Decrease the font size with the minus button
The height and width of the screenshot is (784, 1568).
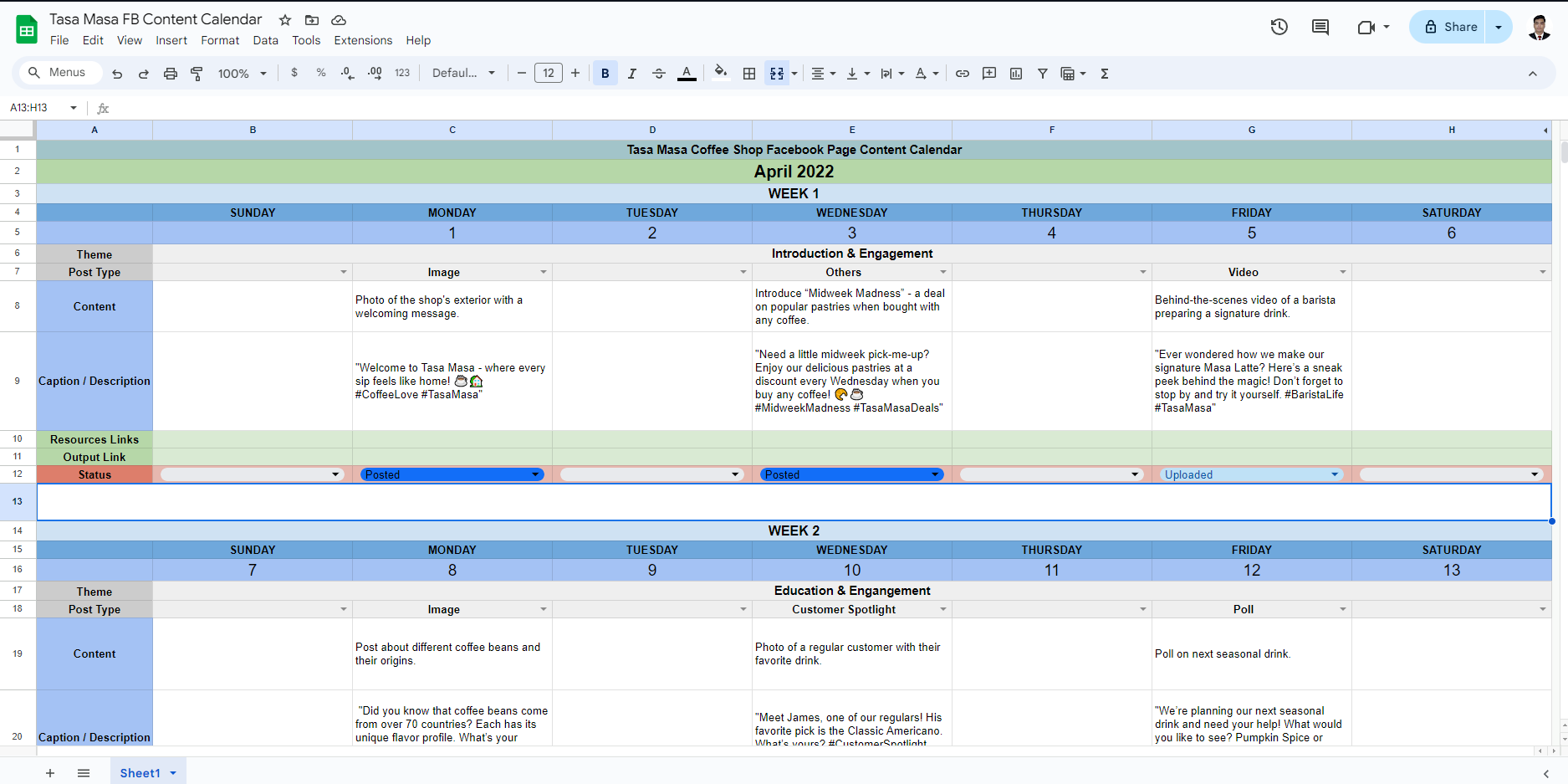522,73
